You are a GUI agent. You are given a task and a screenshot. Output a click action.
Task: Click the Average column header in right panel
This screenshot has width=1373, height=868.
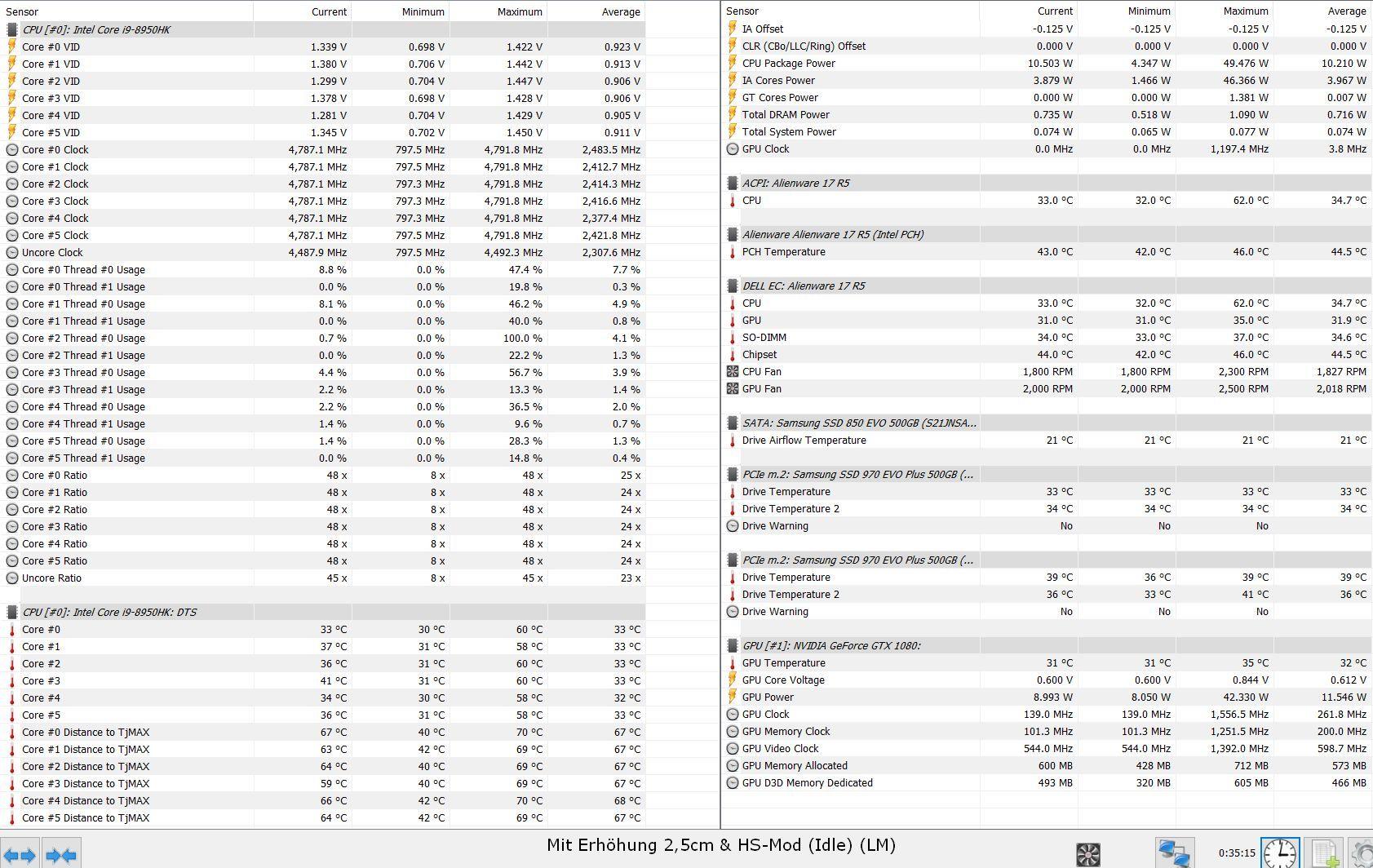click(x=1322, y=11)
